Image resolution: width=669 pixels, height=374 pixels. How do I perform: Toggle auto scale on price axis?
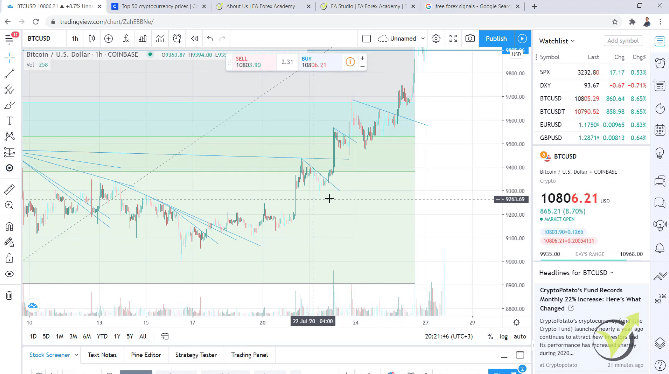(520, 336)
